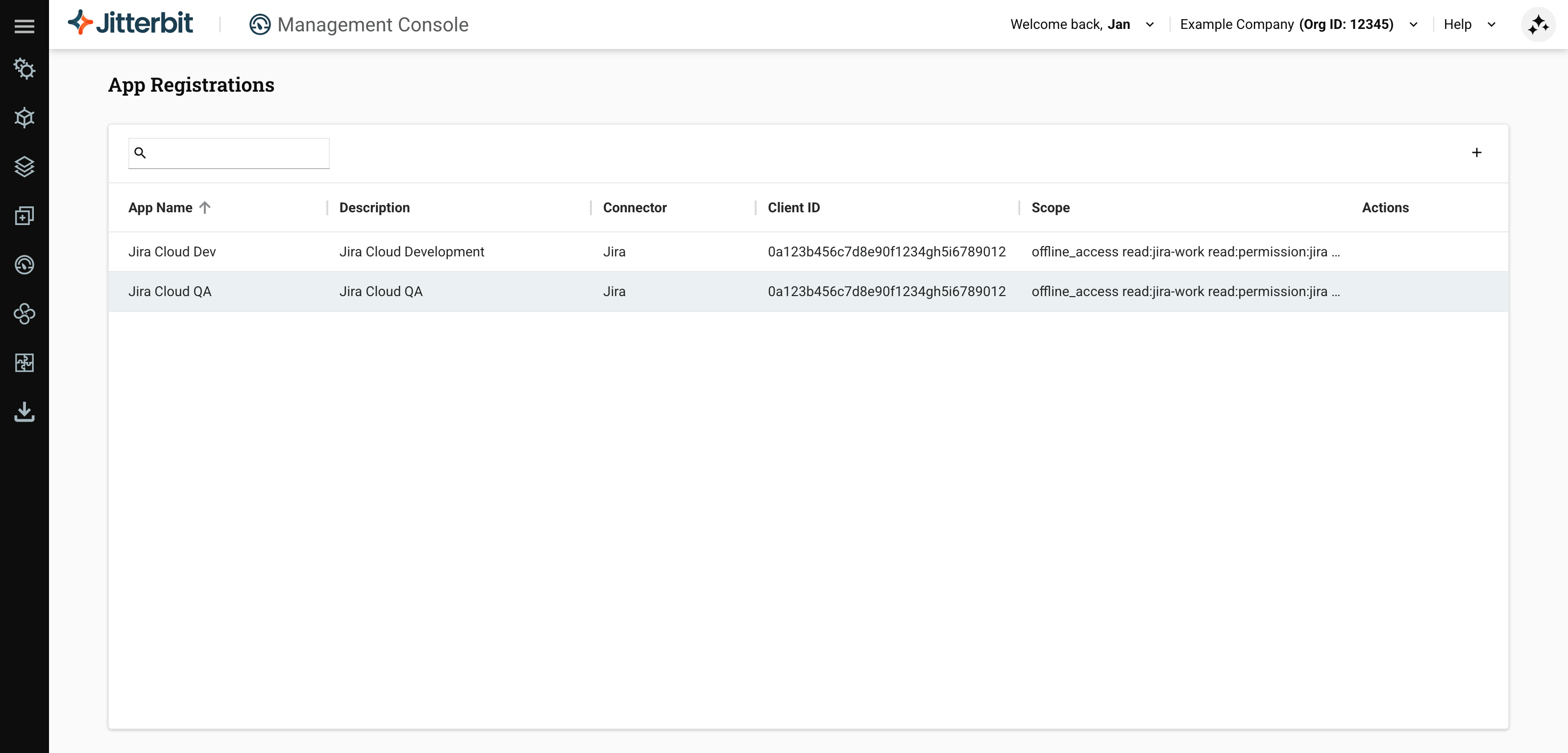The height and width of the screenshot is (753, 1568).
Task: Open the add-document sidebar icon
Action: click(x=24, y=216)
